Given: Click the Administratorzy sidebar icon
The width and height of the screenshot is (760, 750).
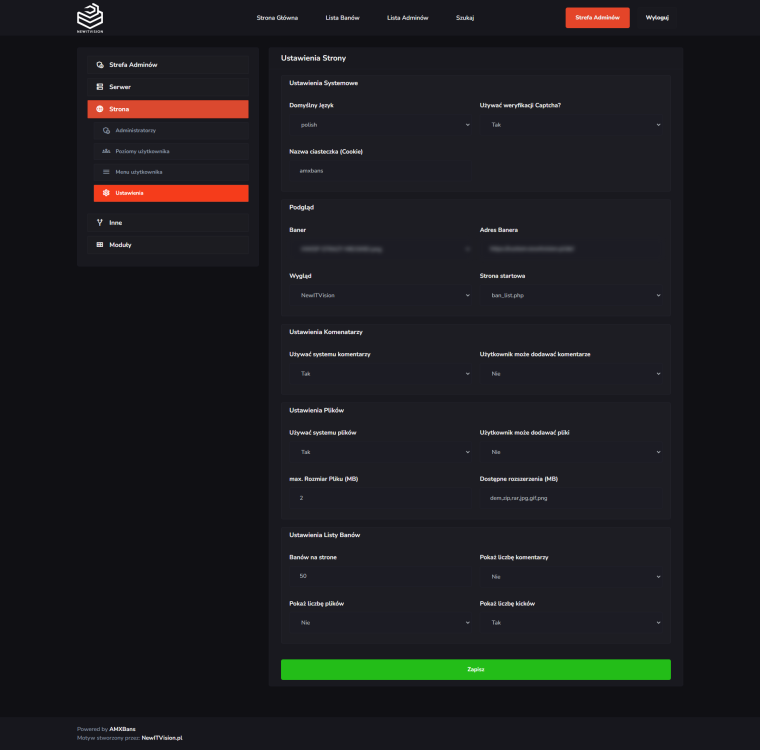Looking at the screenshot, I should click(x=106, y=130).
